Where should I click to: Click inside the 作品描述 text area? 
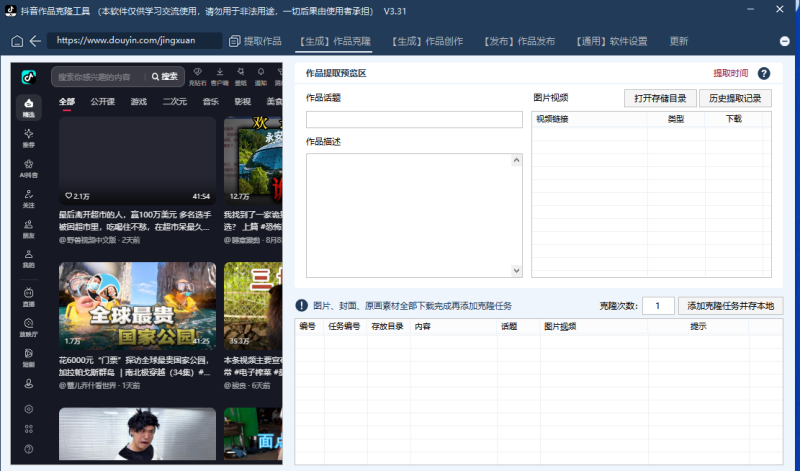click(409, 215)
